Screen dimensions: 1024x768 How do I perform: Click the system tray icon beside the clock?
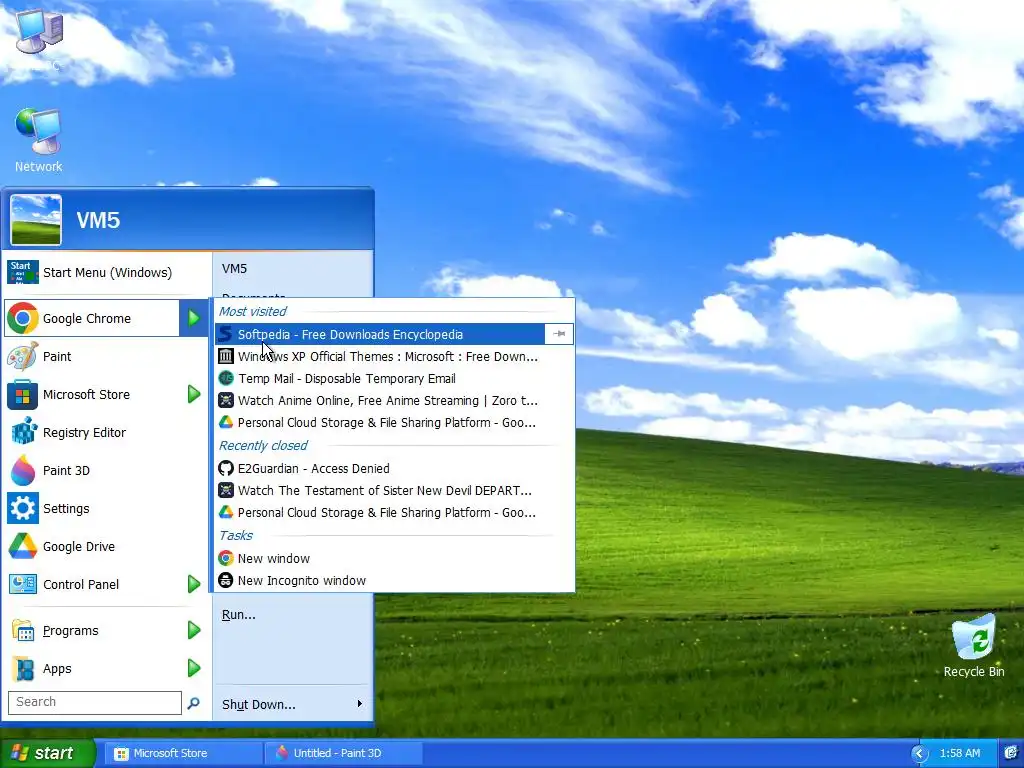1010,753
